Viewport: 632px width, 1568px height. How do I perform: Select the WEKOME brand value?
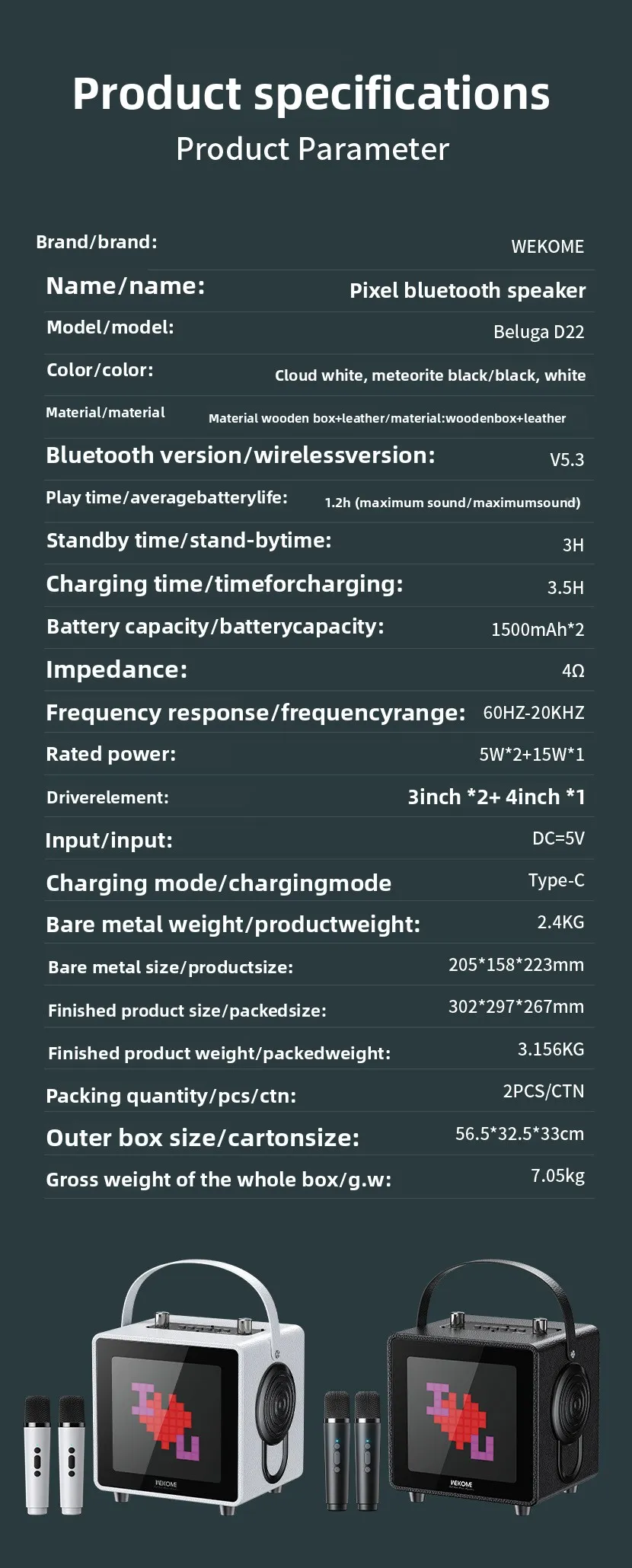tap(547, 247)
